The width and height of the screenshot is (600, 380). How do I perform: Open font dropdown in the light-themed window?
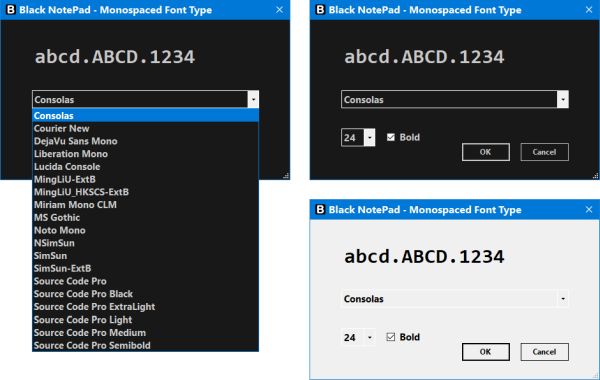click(562, 299)
